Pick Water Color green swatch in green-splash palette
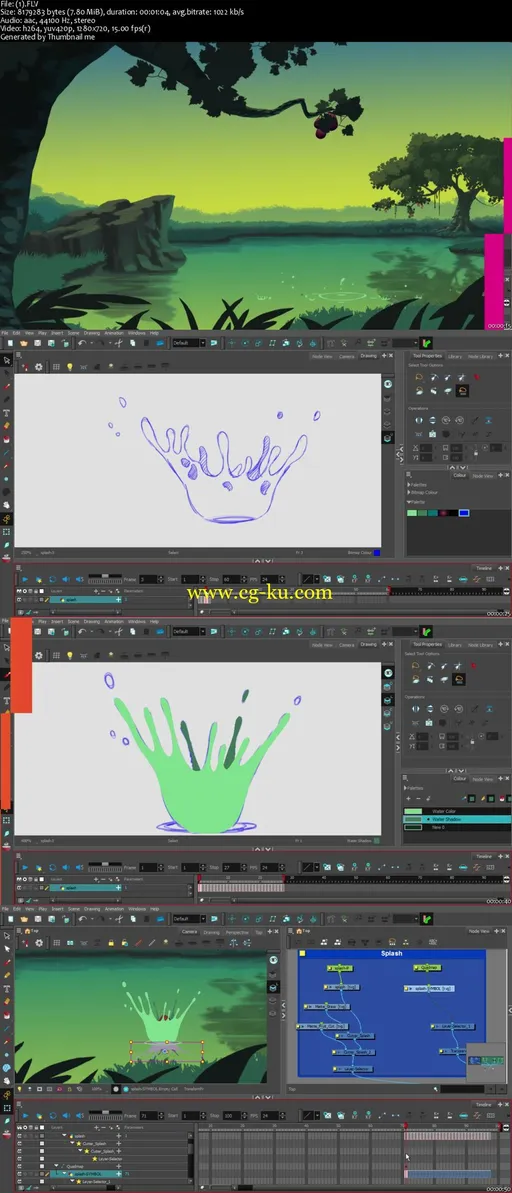512x1193 pixels. coord(412,811)
